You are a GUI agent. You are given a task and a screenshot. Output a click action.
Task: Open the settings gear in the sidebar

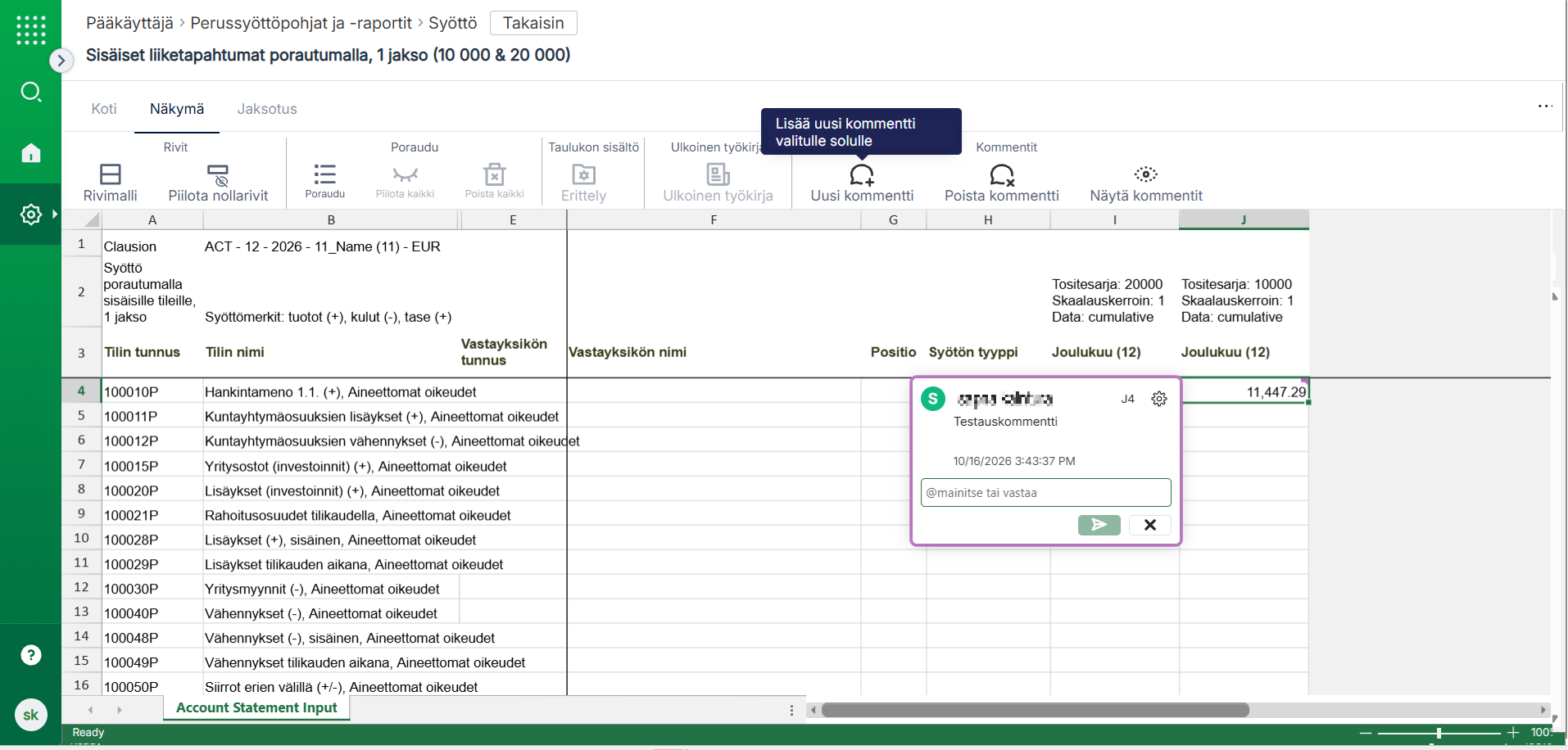(30, 215)
